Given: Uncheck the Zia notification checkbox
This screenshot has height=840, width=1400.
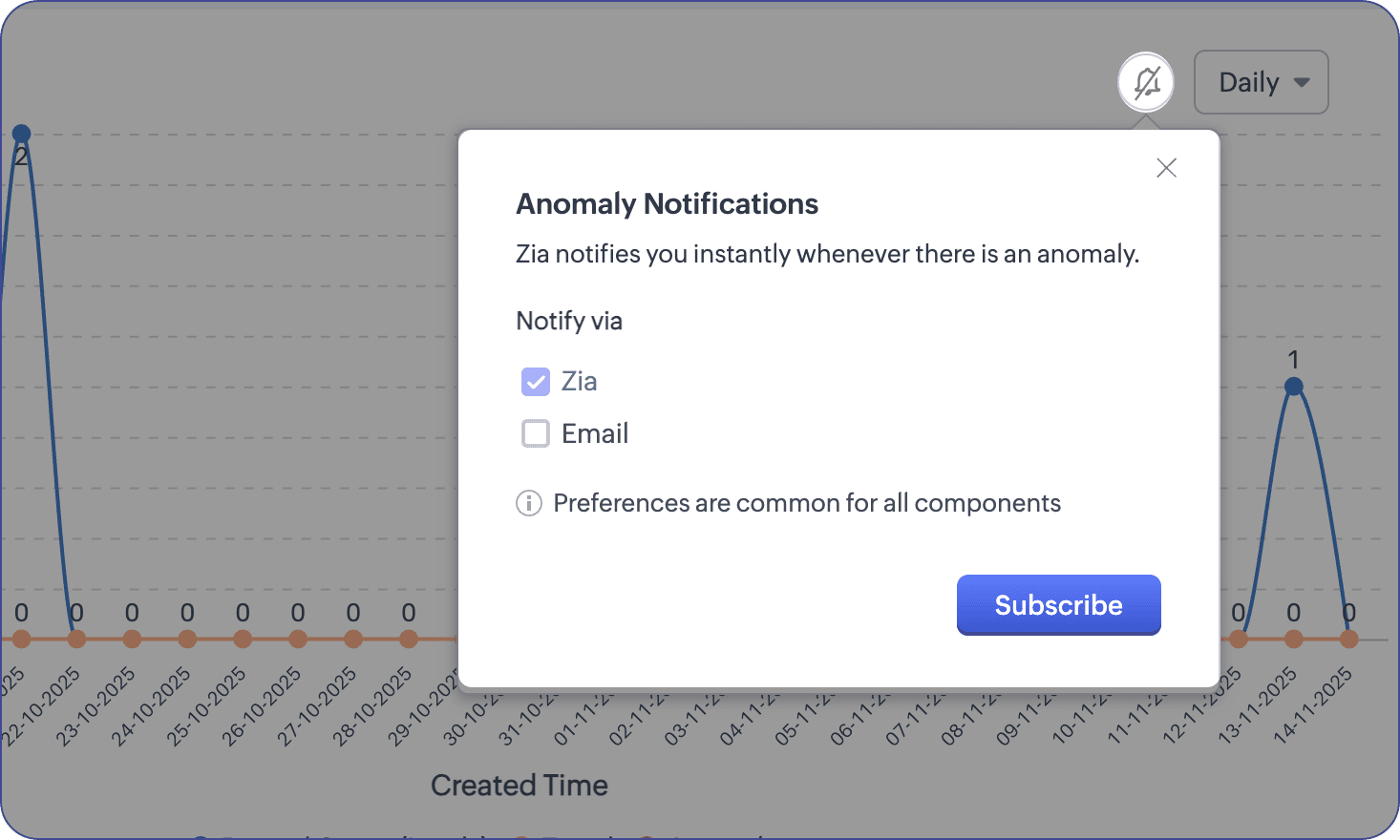Looking at the screenshot, I should click(x=536, y=382).
